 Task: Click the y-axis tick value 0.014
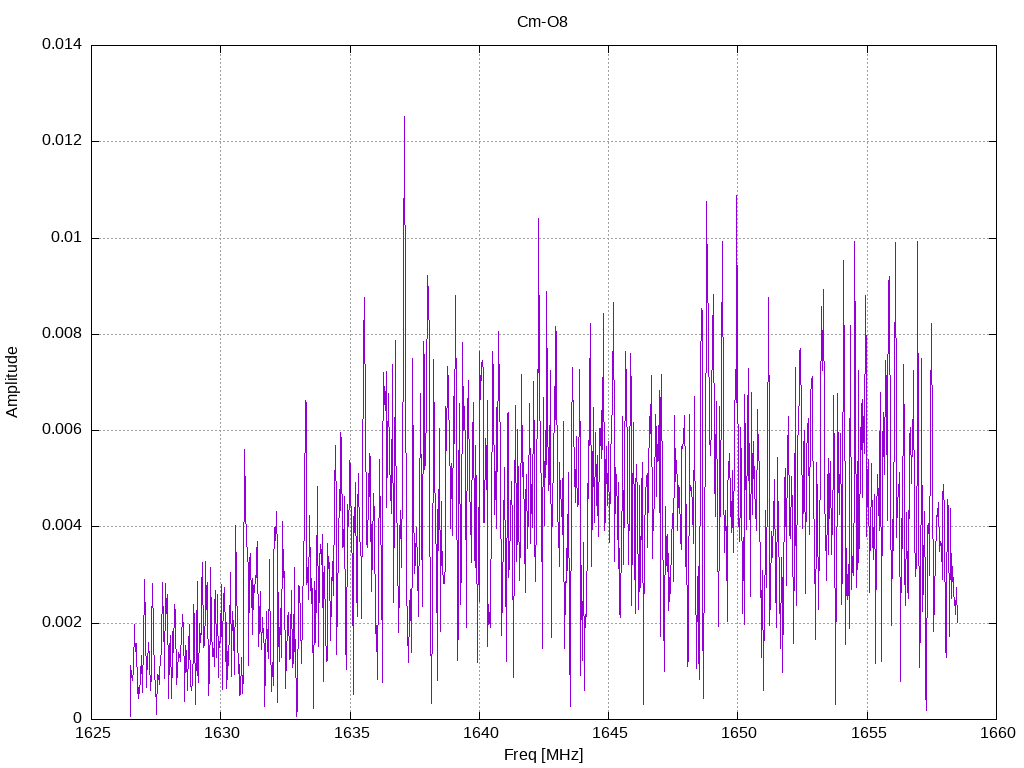(62, 44)
